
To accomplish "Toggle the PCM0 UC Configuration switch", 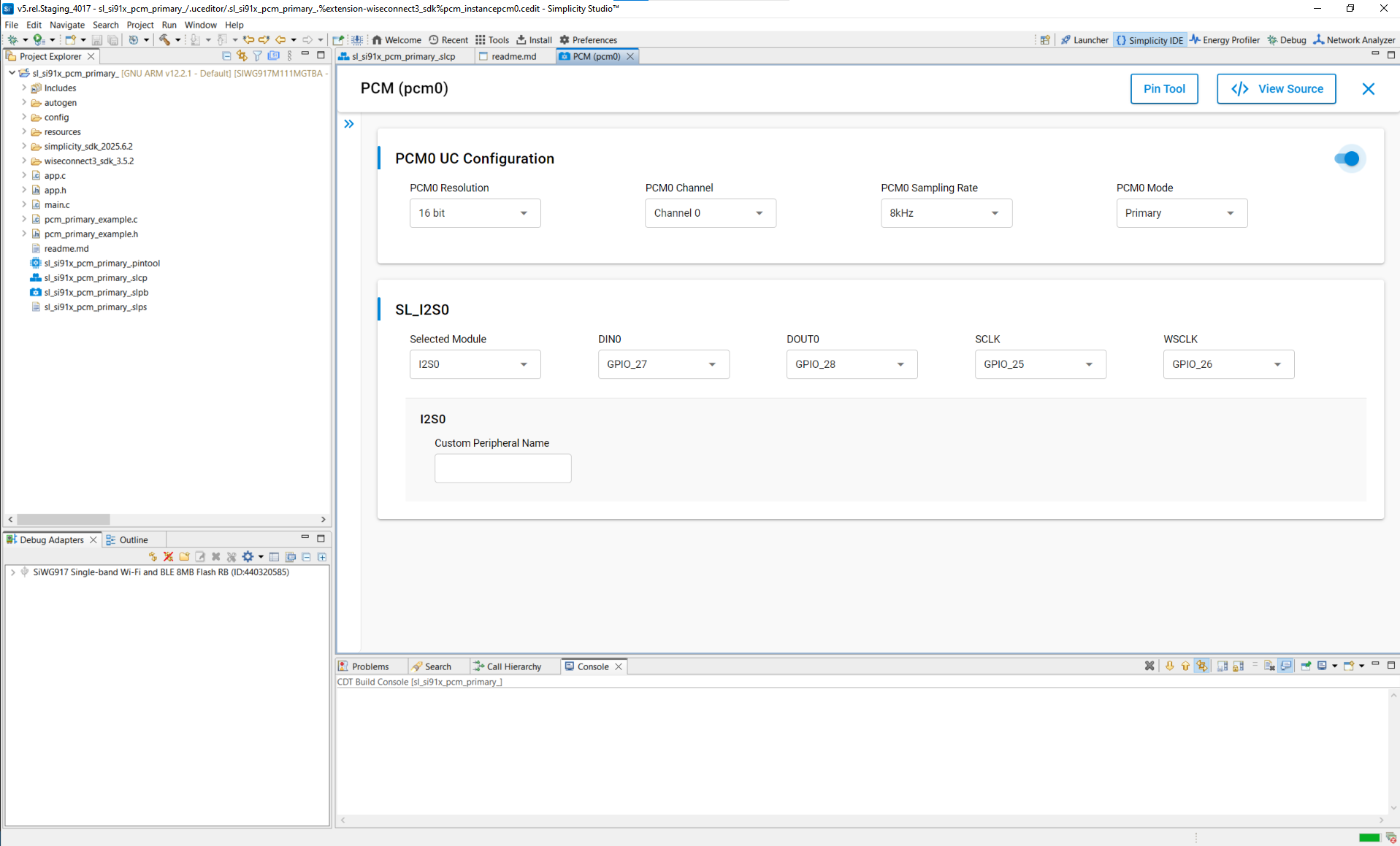I will 1349,158.
